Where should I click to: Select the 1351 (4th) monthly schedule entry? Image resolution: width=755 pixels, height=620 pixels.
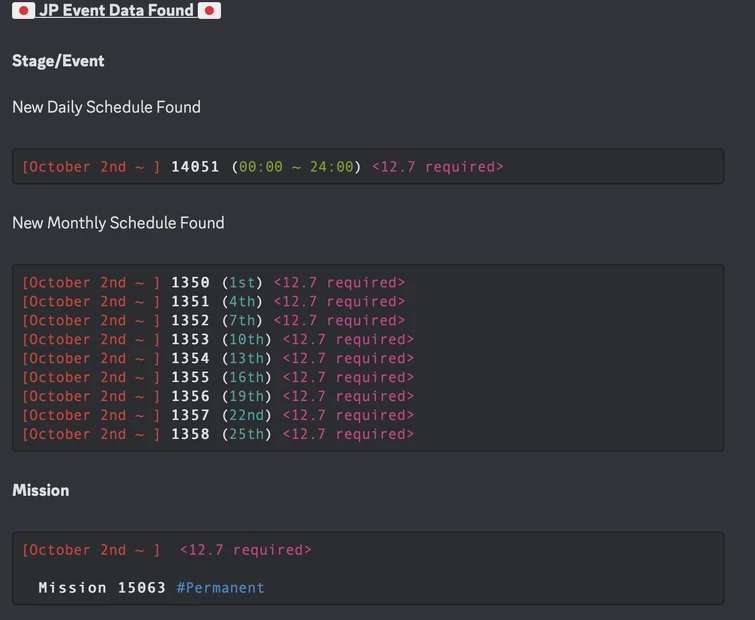[x=190, y=302]
